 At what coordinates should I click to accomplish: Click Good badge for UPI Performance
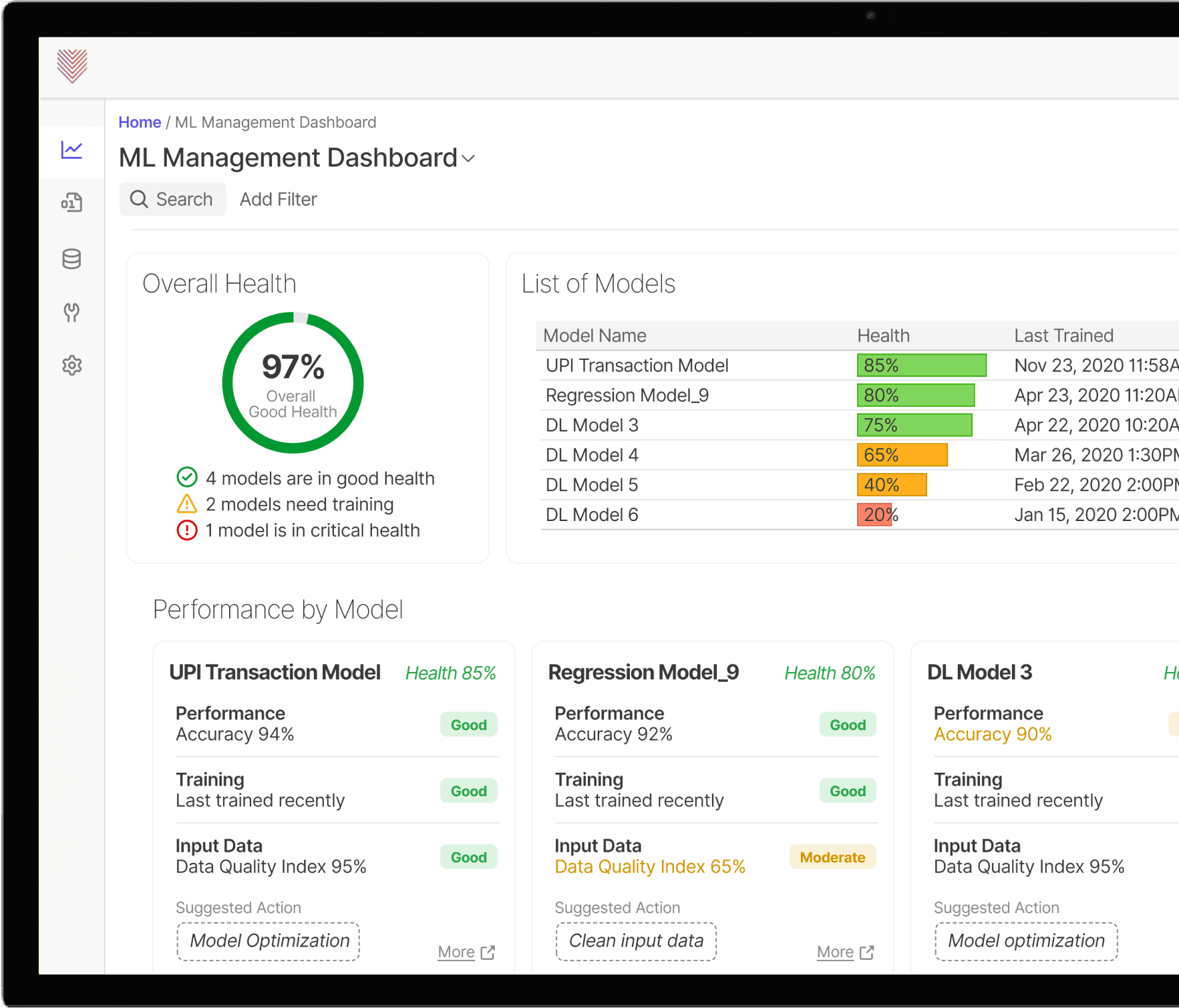[x=469, y=725]
